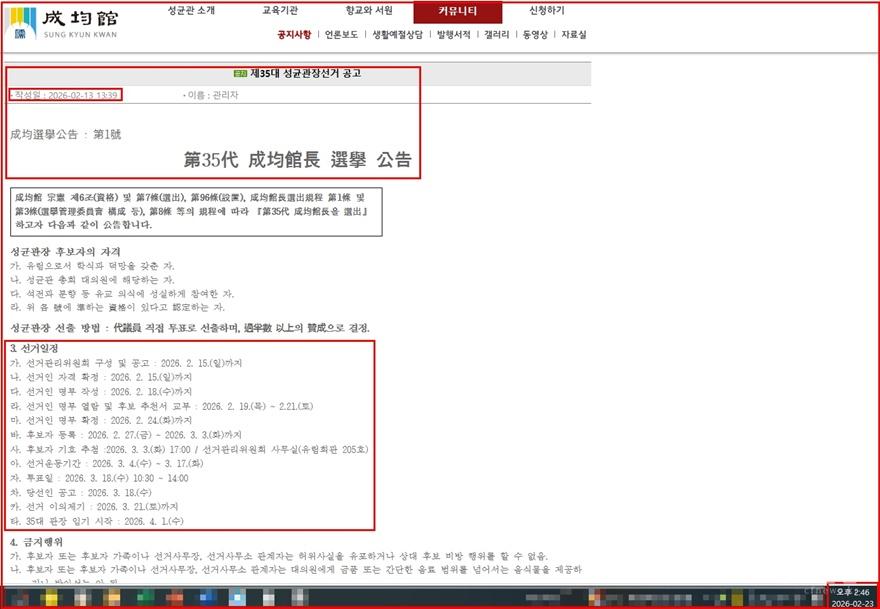Go to the 언론보도 submenu
Screen dimensions: 880x609
(341, 35)
